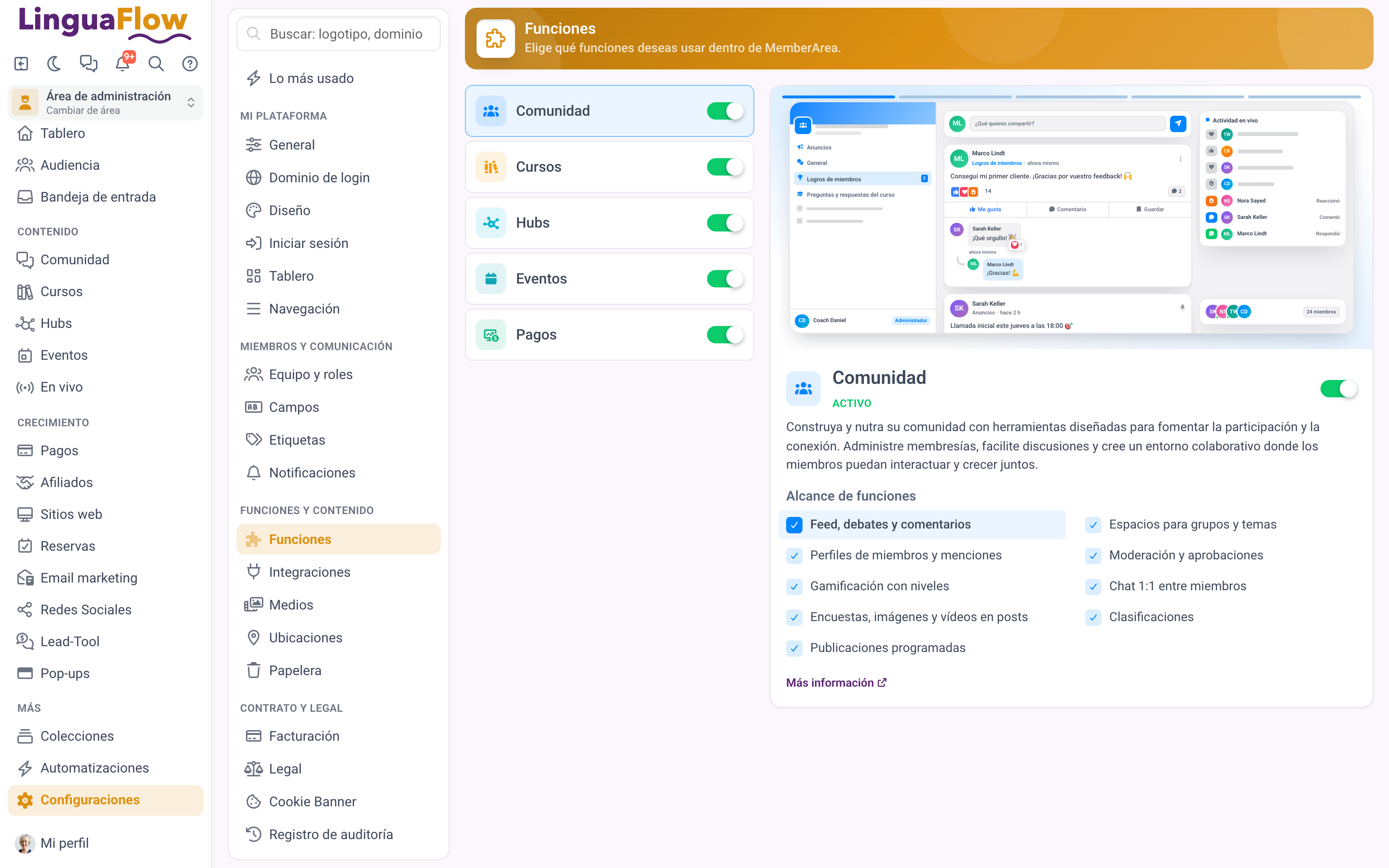Open Lo más usado settings shortcut
The height and width of the screenshot is (868, 1389).
tap(339, 78)
